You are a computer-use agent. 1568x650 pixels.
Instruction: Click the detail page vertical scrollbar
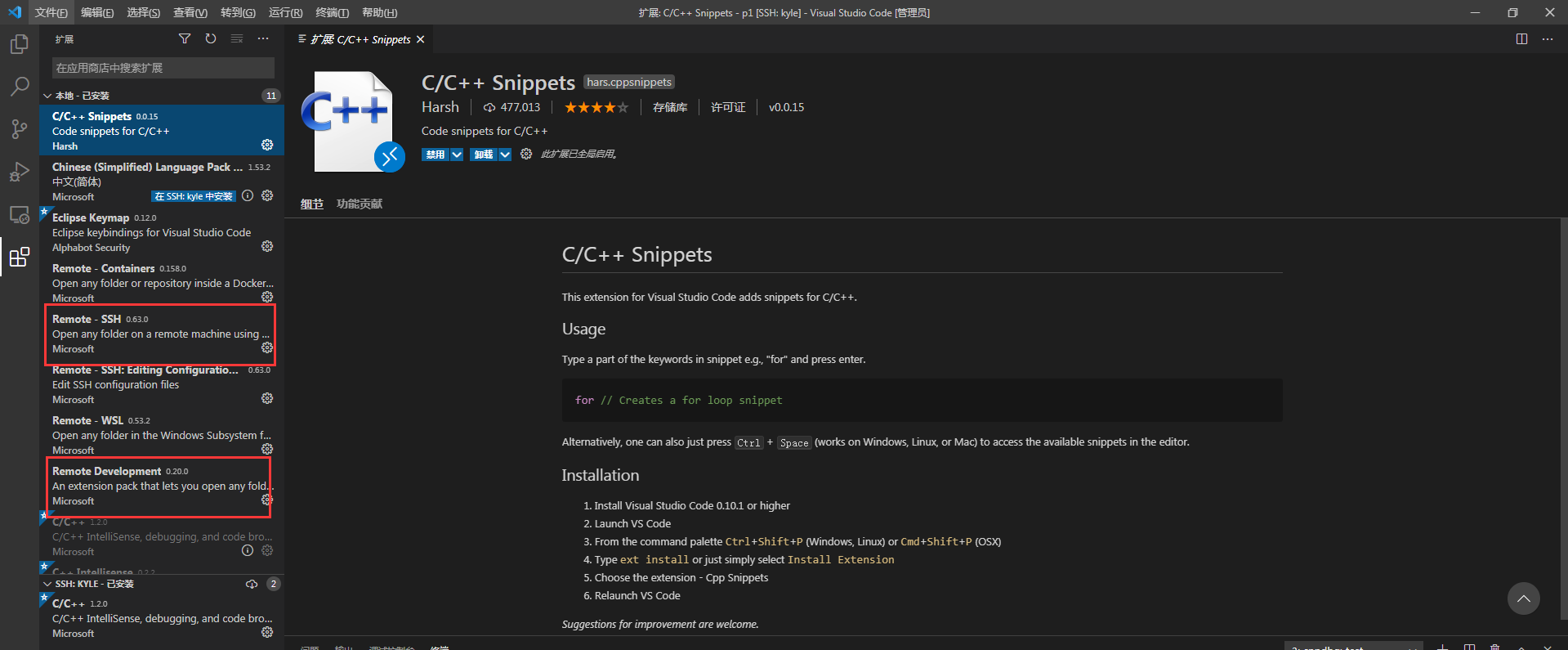(1563, 419)
